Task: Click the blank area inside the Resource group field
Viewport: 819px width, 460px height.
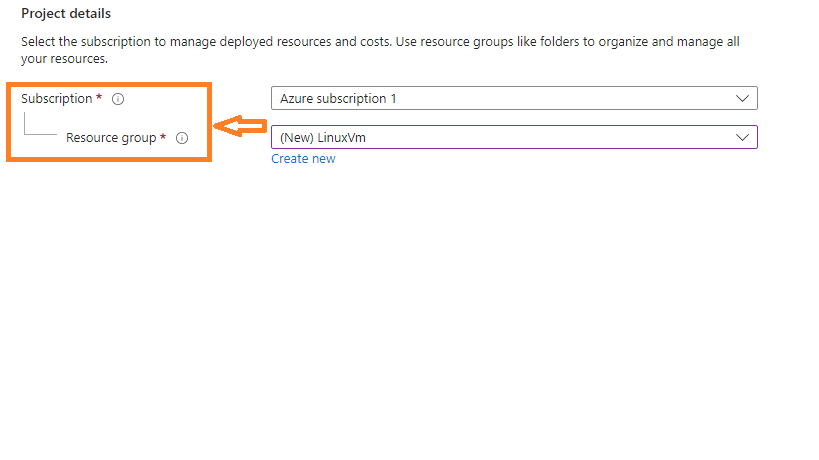Action: click(x=550, y=137)
